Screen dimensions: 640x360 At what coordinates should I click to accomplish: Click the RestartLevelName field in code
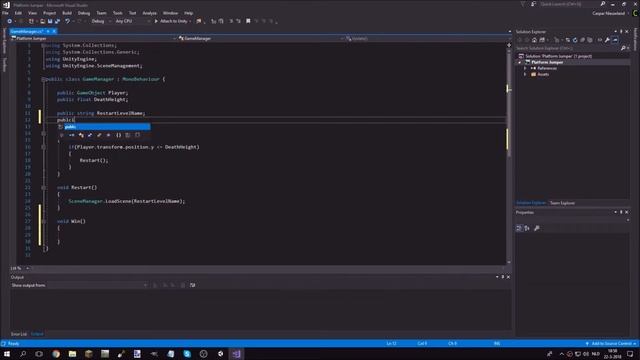(x=120, y=113)
